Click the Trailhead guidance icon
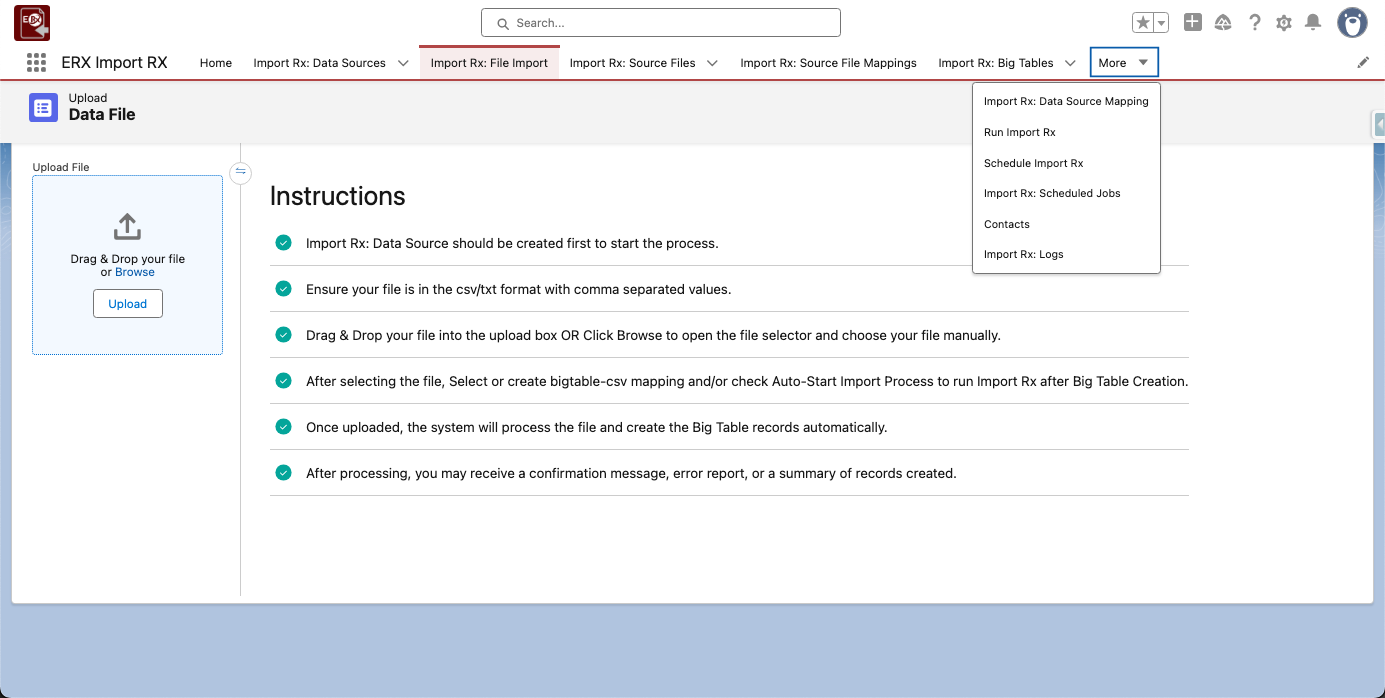 point(1223,23)
